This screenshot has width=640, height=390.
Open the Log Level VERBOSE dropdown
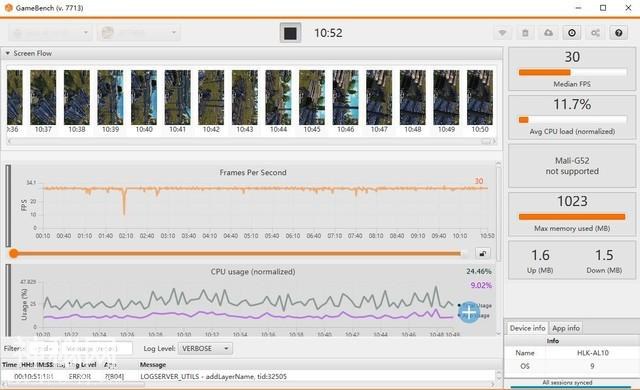coord(205,349)
